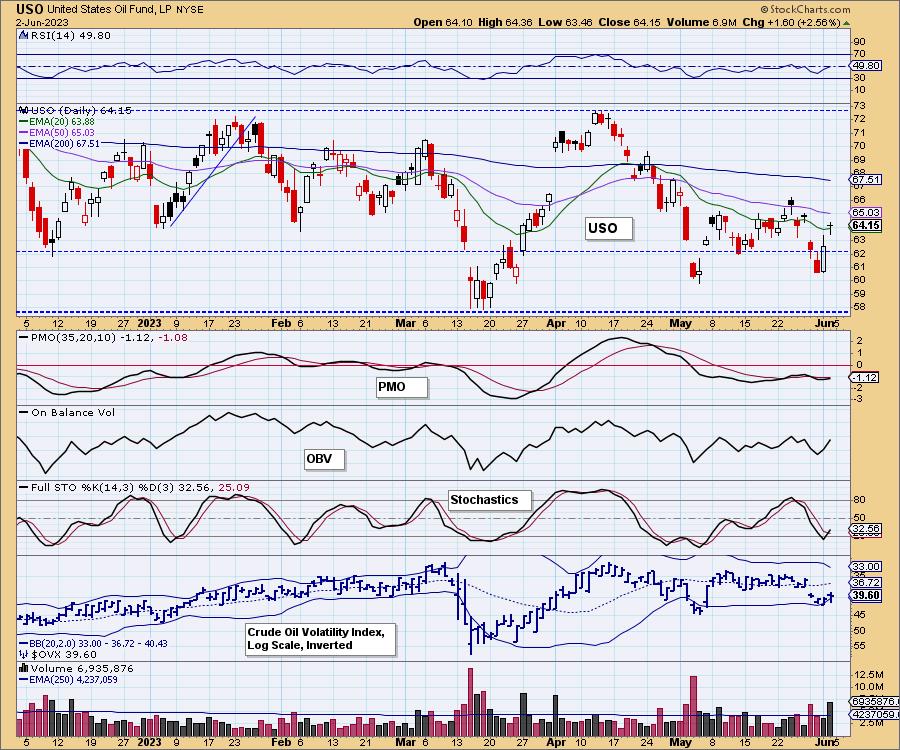Click the tall early-May volume bar
The width and height of the screenshot is (900, 750).
click(693, 706)
